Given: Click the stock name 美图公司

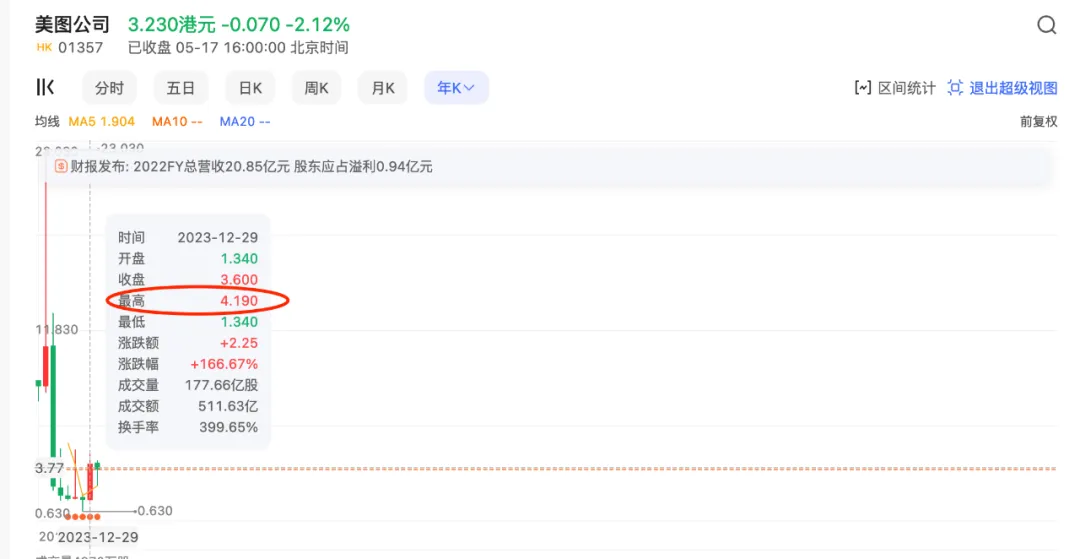Looking at the screenshot, I should [x=72, y=25].
